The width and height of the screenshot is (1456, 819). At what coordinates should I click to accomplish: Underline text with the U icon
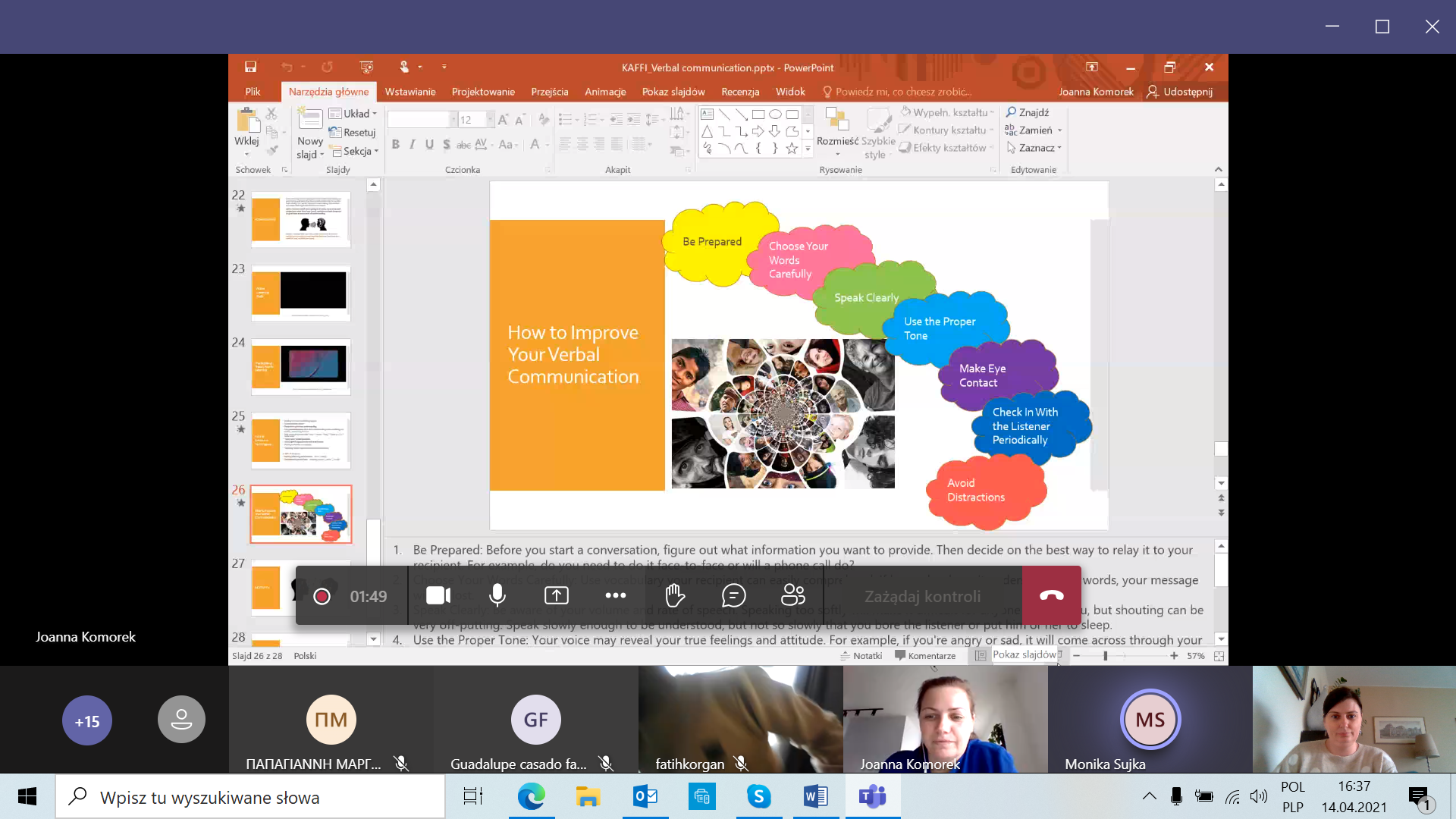tap(429, 144)
